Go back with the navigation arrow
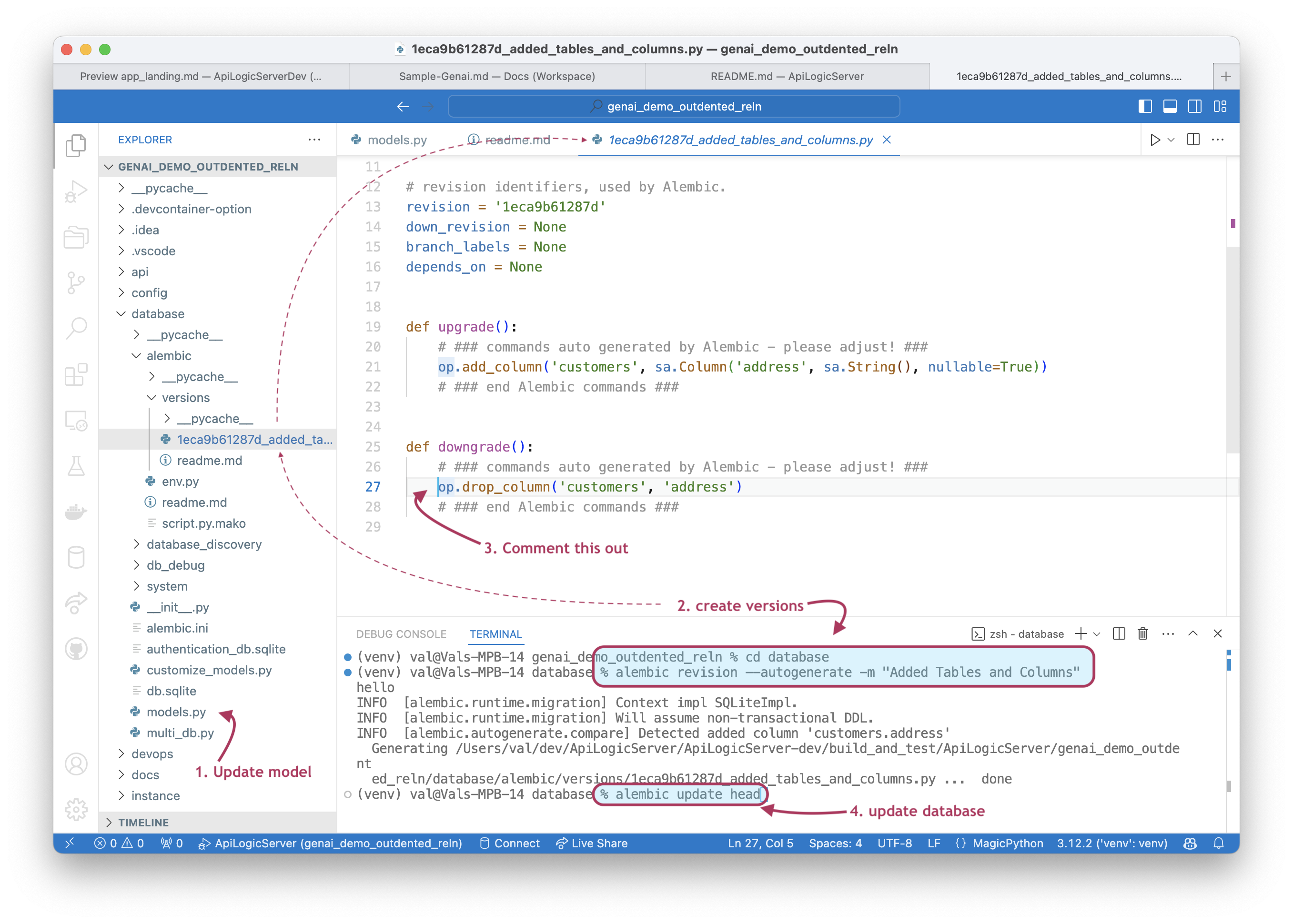Image resolution: width=1293 pixels, height=924 pixels. tap(403, 106)
